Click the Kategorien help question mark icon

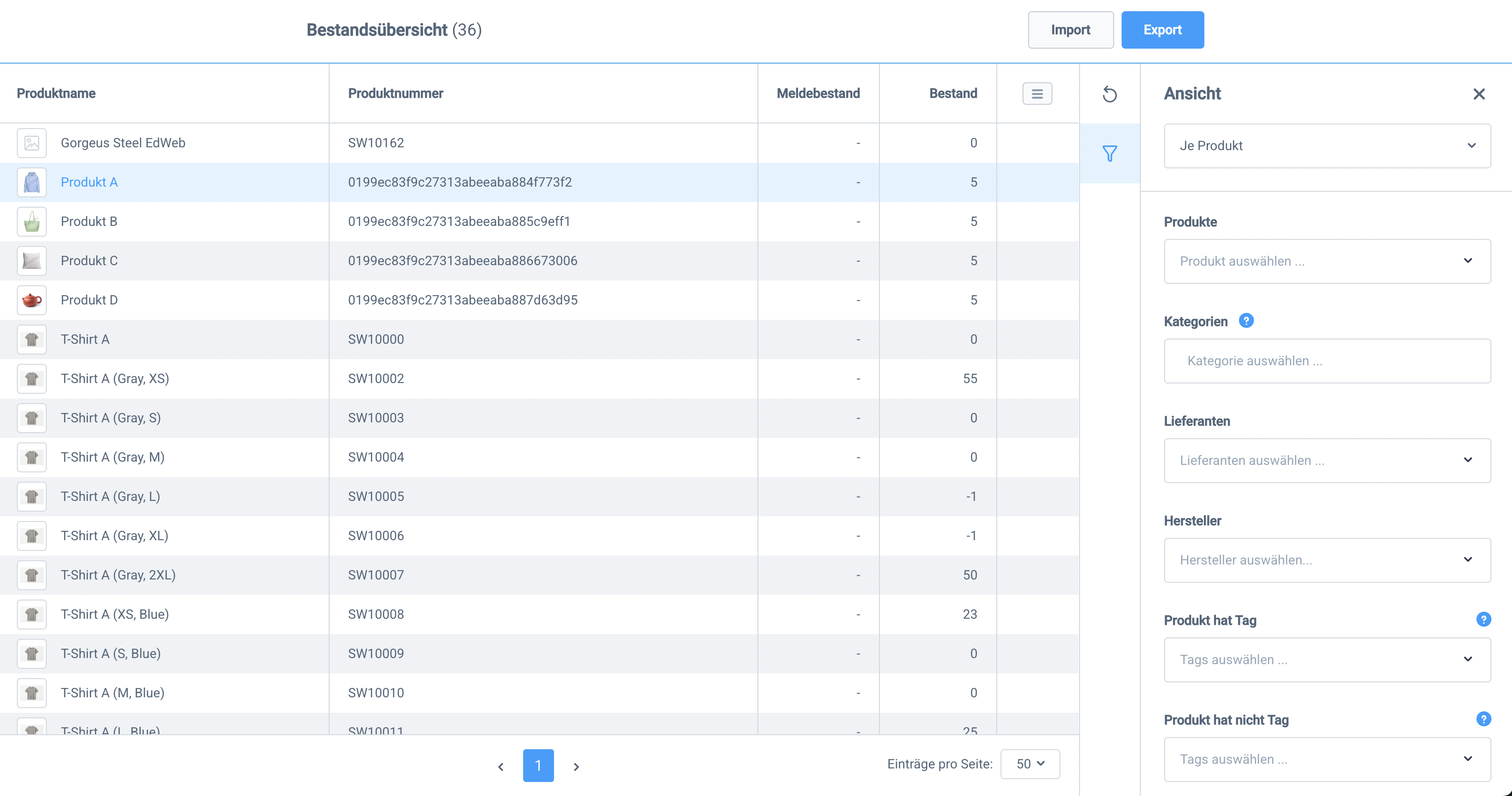[1246, 320]
